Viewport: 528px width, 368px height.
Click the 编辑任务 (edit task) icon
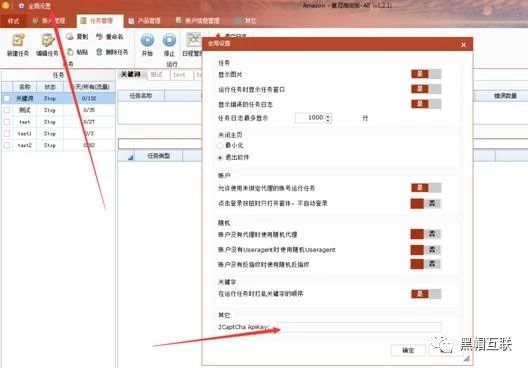47,40
